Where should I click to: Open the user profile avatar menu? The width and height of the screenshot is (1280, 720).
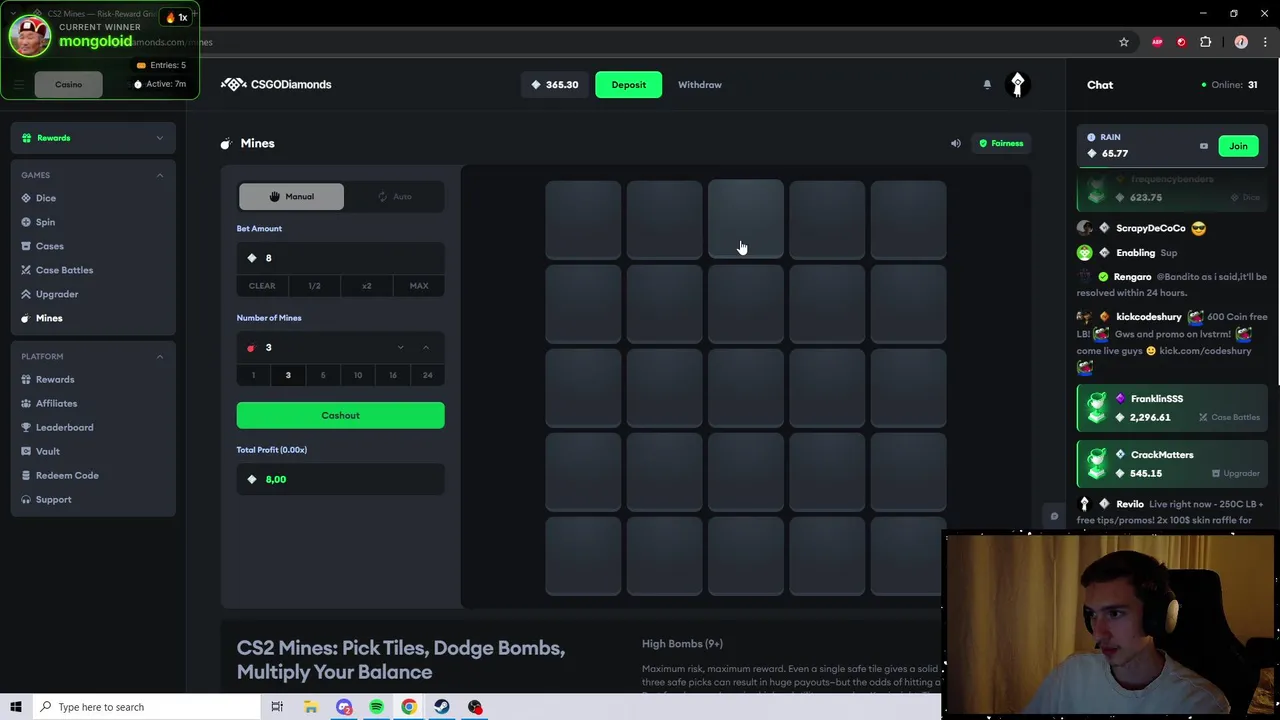(1017, 85)
